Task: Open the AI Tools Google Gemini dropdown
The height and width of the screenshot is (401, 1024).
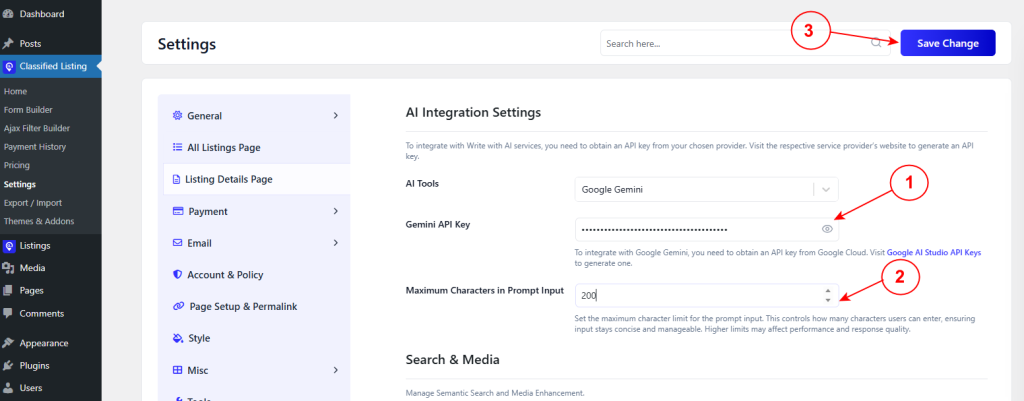Action: click(x=707, y=190)
